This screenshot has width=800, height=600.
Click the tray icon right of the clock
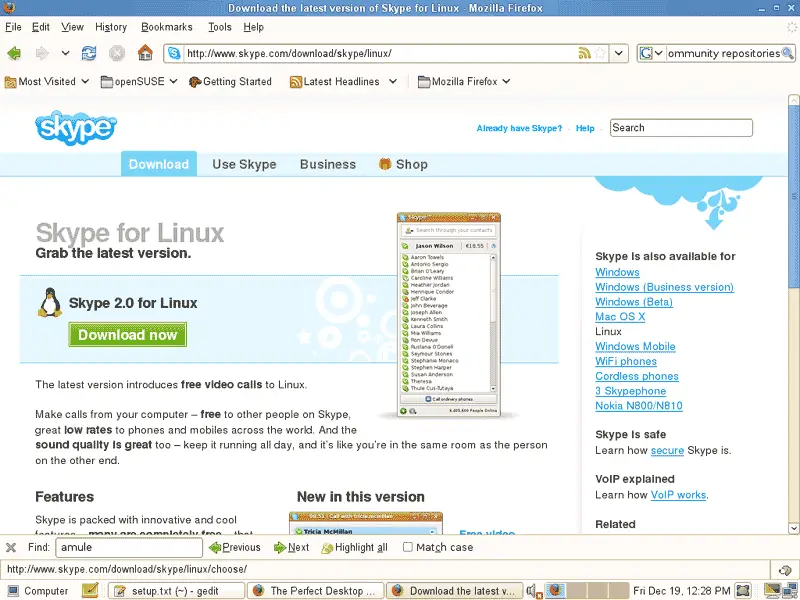pos(743,591)
